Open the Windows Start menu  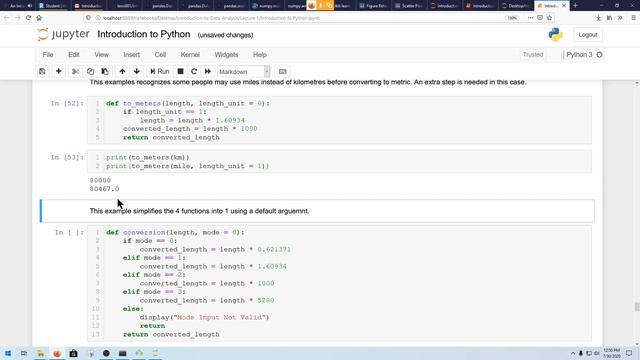[8, 353]
